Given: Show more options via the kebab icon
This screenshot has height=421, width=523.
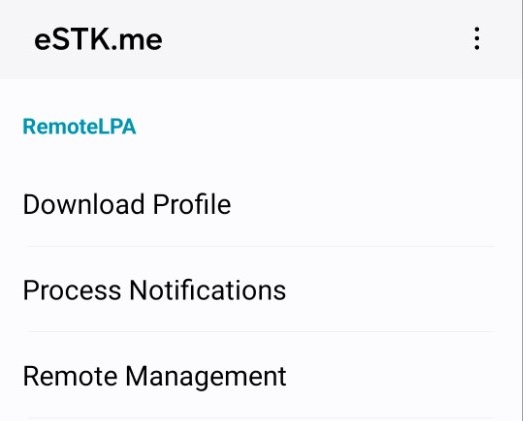Looking at the screenshot, I should point(477,39).
